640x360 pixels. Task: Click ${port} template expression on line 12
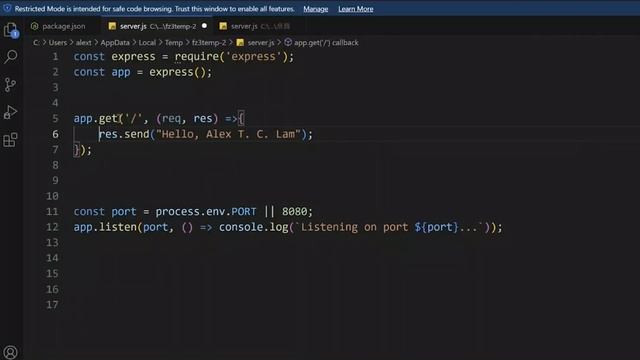point(436,227)
